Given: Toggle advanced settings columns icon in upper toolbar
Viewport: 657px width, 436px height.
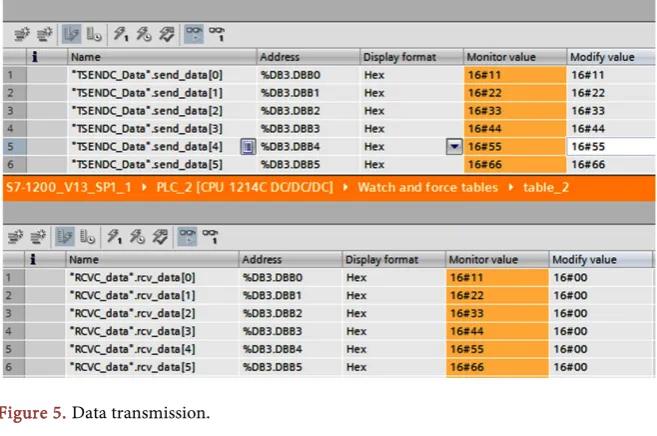Looking at the screenshot, I should [x=94, y=34].
